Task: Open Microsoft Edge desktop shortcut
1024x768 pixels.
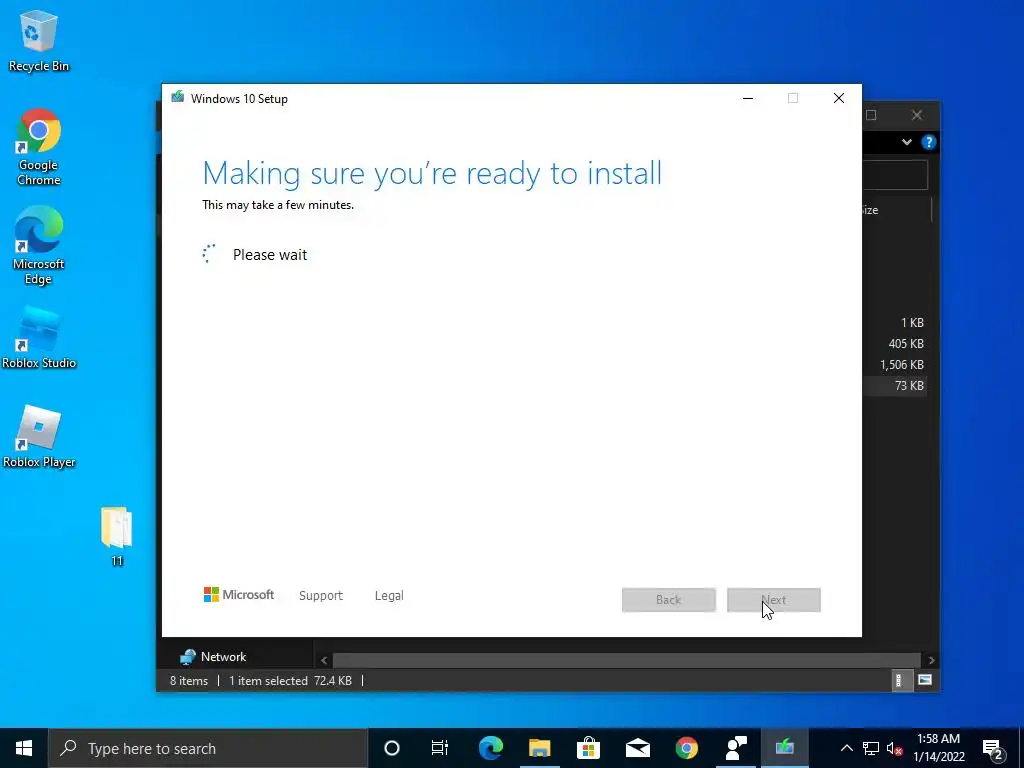Action: pos(39,246)
